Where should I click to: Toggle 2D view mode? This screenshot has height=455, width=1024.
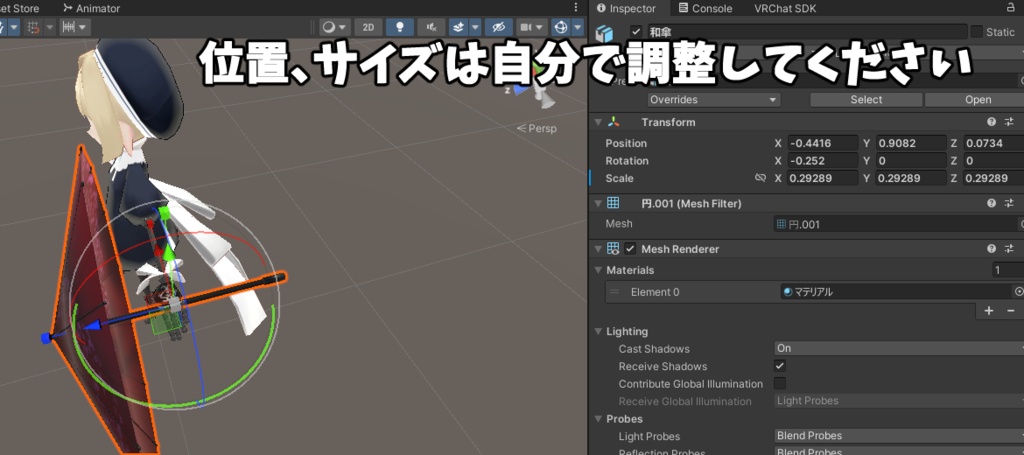pos(368,27)
